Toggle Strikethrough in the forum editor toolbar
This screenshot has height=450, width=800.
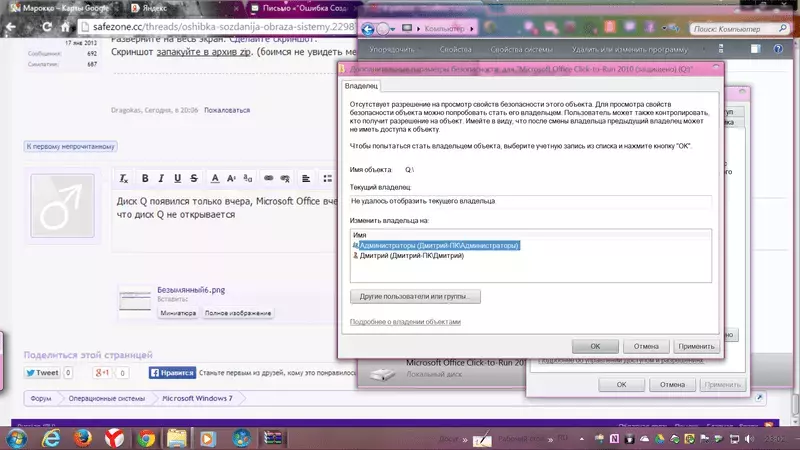[x=194, y=178]
